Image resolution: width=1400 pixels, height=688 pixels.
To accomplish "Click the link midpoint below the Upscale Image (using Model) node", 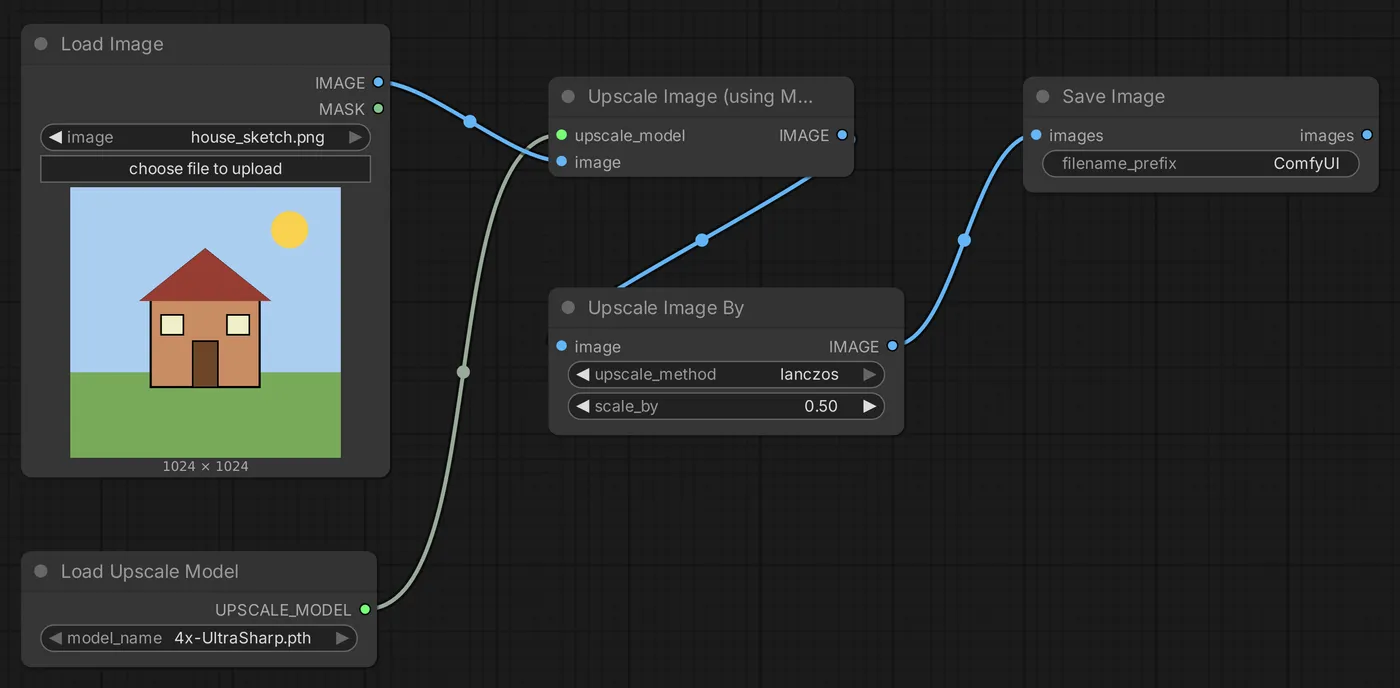I will (x=702, y=240).
